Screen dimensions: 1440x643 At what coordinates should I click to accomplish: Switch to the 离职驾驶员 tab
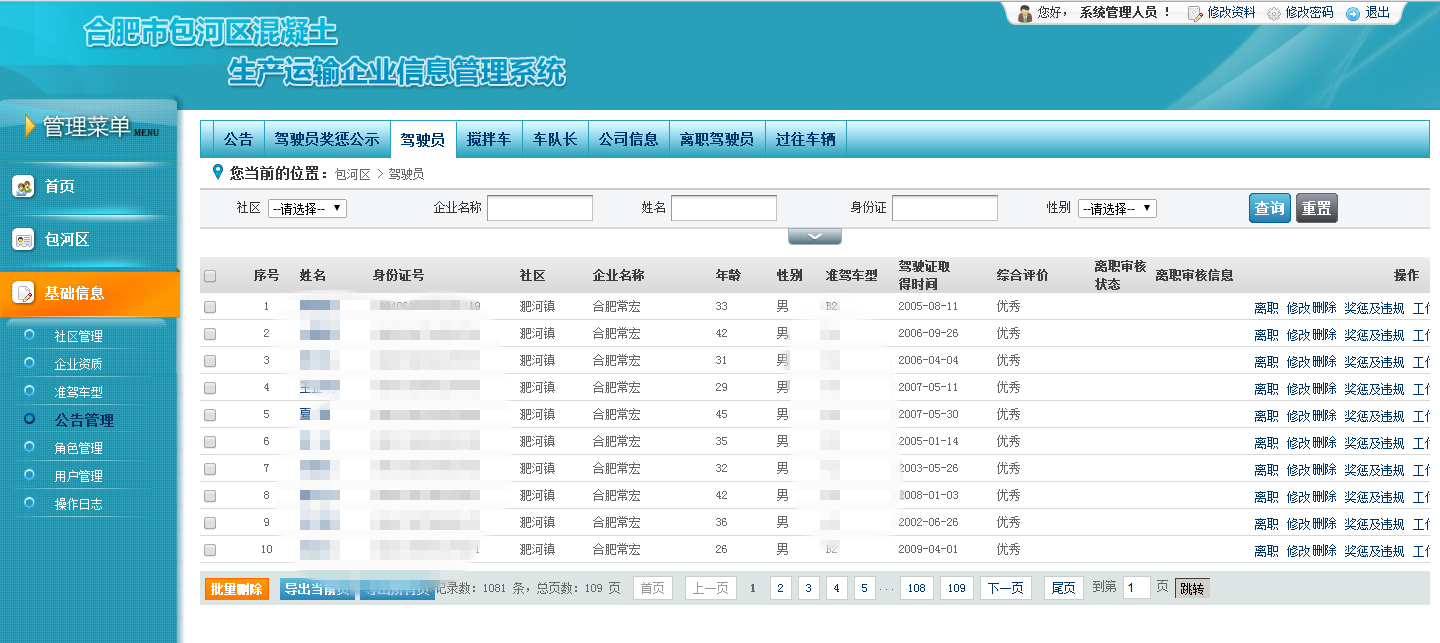click(x=717, y=139)
